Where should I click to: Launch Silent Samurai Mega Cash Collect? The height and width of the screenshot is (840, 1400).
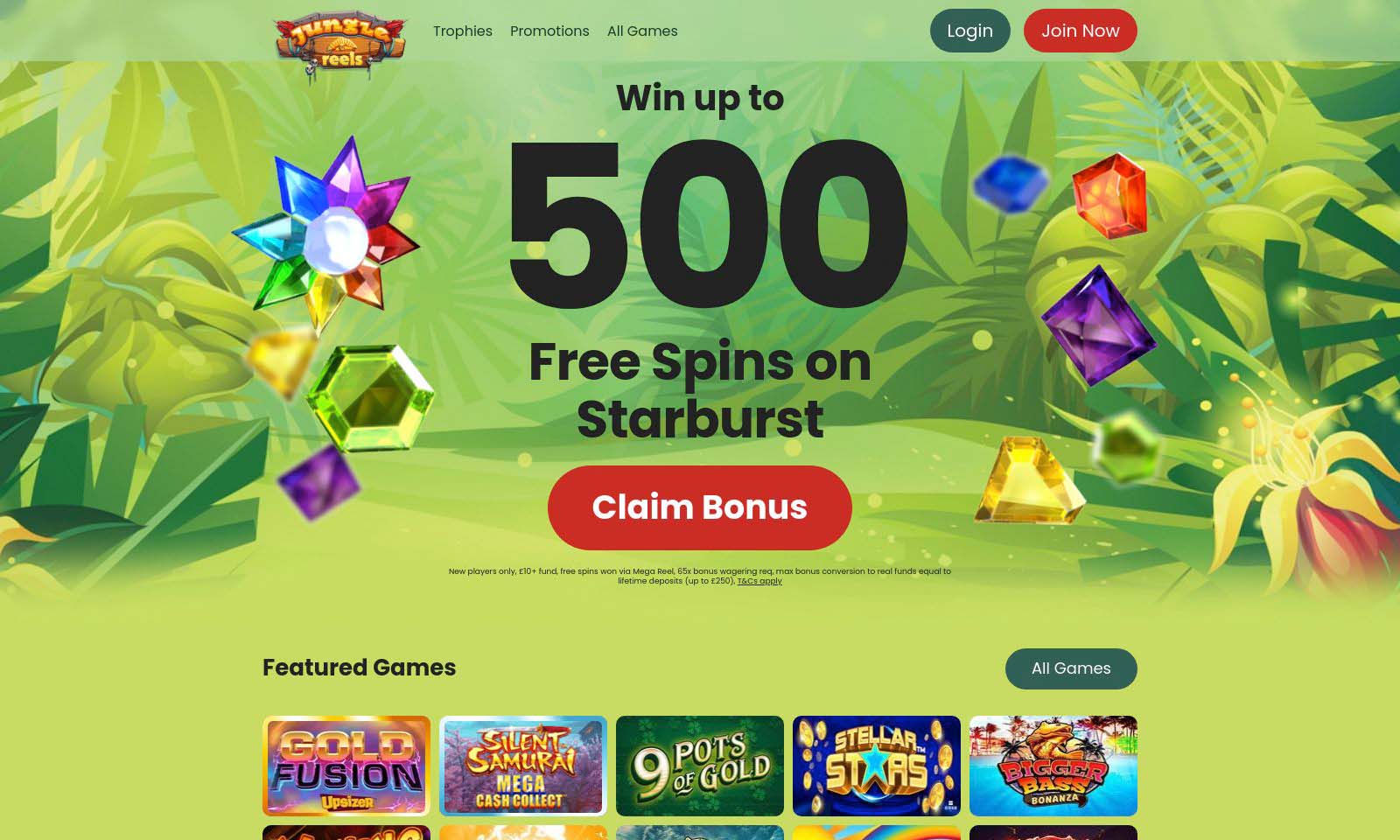point(523,766)
